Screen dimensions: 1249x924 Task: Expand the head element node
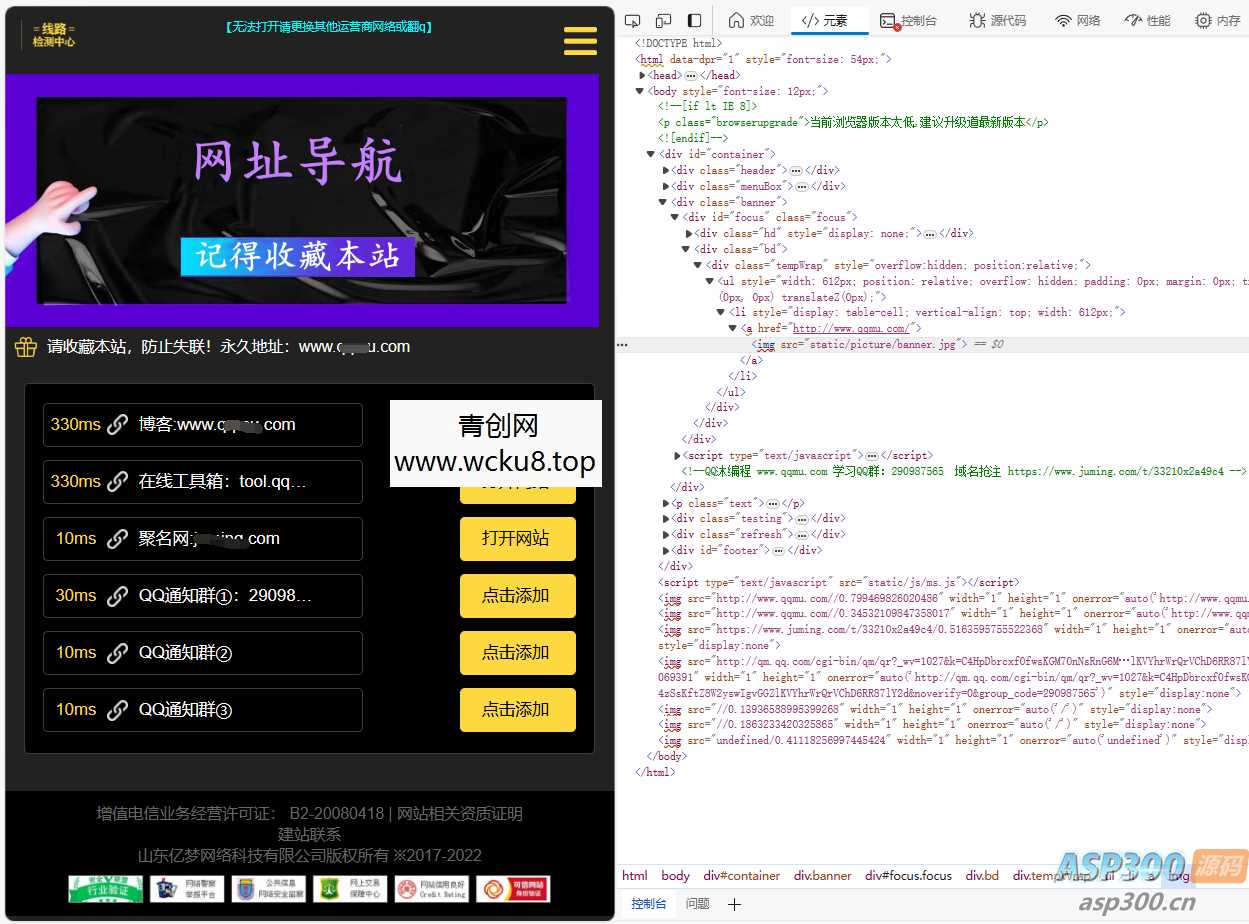pyautogui.click(x=644, y=75)
